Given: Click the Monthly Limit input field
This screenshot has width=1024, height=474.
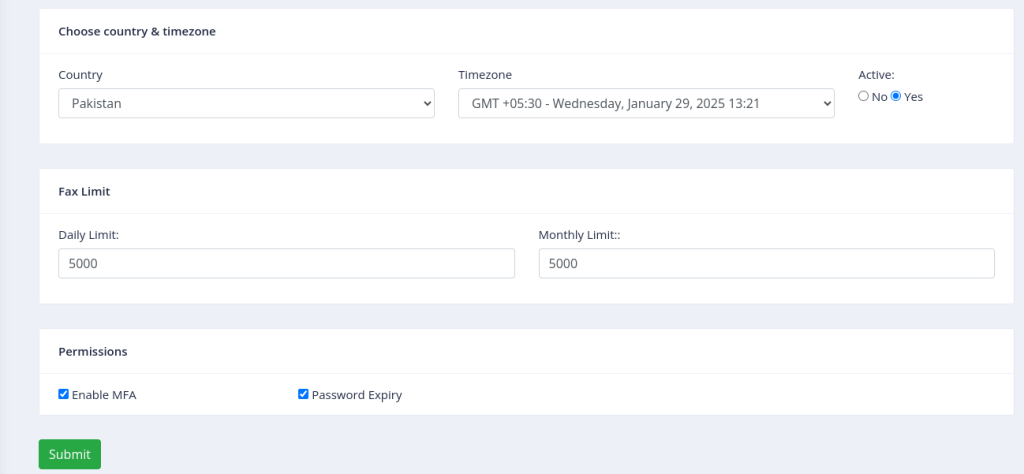Looking at the screenshot, I should (x=767, y=263).
